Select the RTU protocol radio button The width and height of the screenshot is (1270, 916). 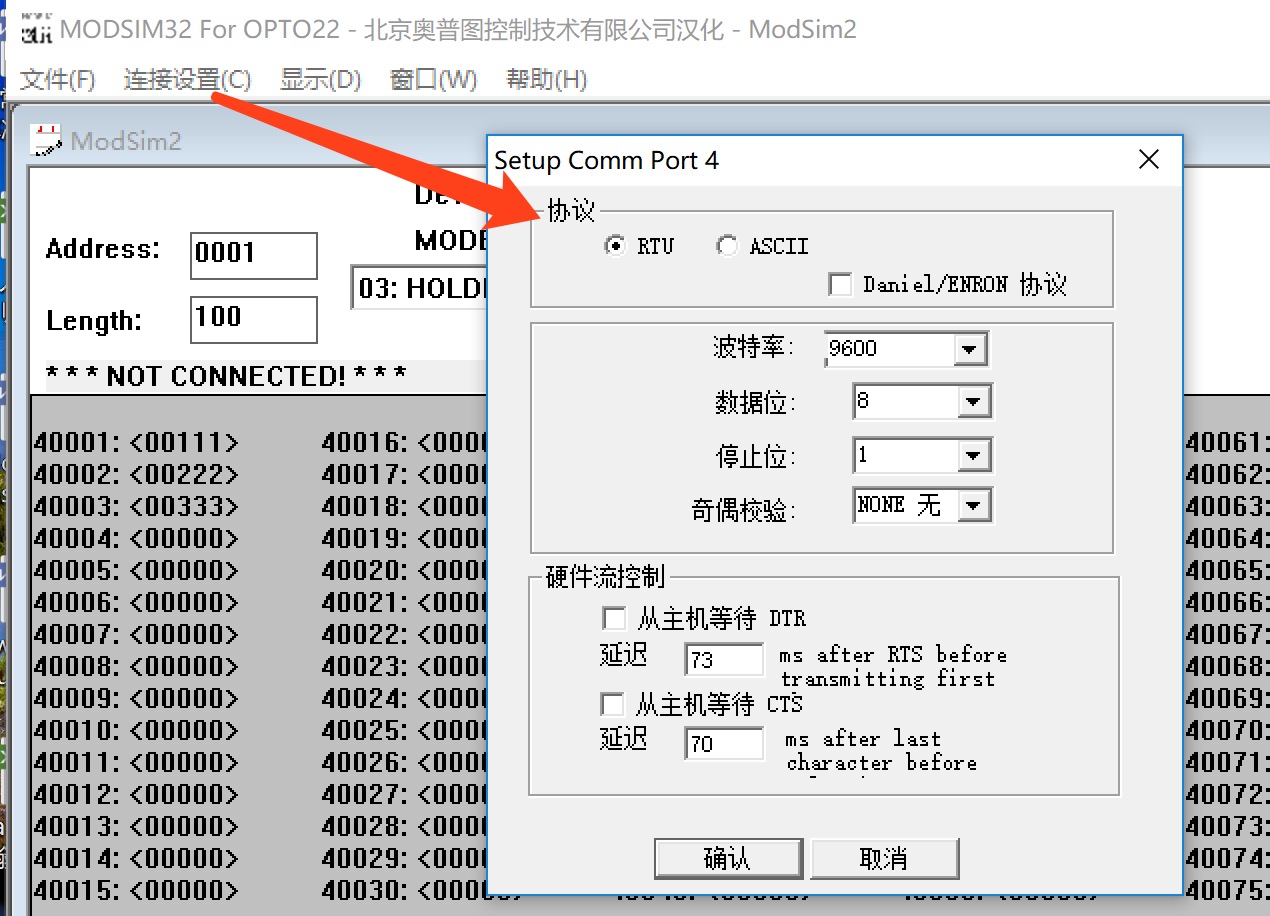pyautogui.click(x=616, y=246)
